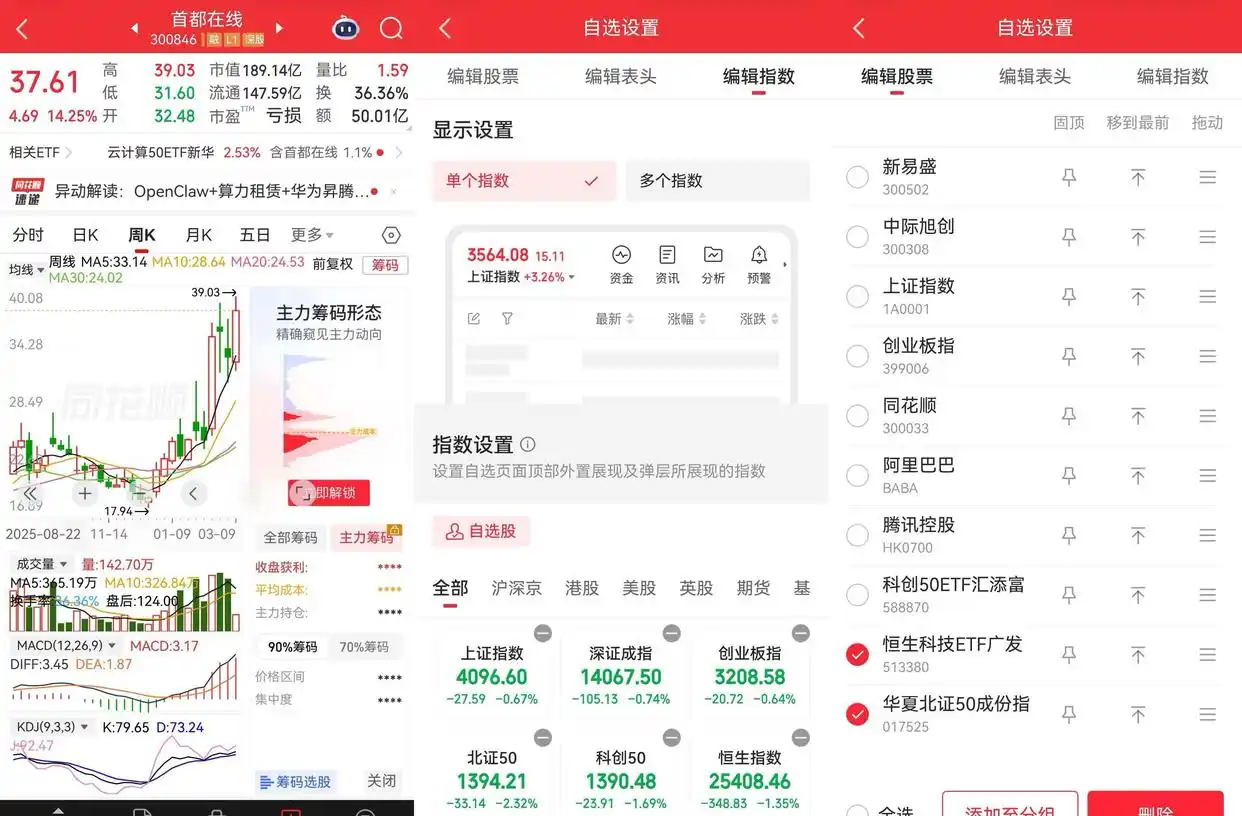Image resolution: width=1242 pixels, height=816 pixels.
Task: Open chart settings hexagon icon
Action: [391, 235]
